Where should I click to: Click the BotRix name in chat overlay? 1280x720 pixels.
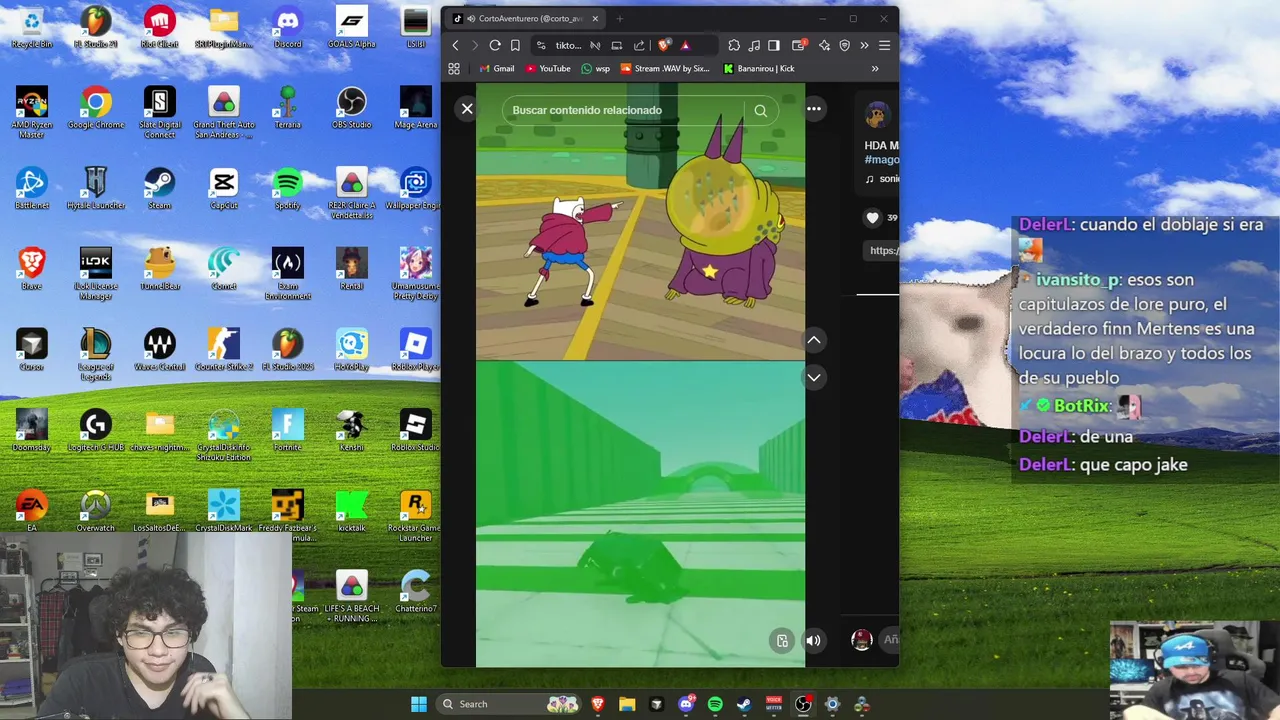pos(1080,406)
